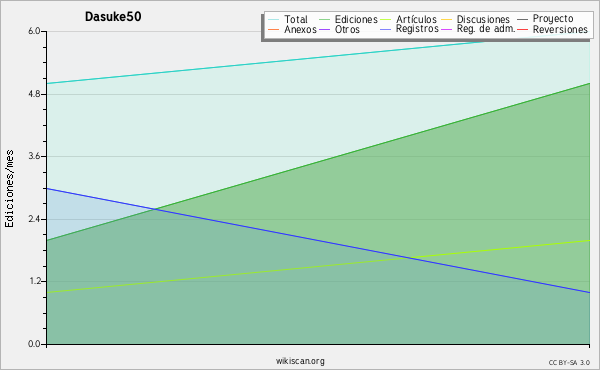Click the Discusiones legend label

pyautogui.click(x=483, y=19)
